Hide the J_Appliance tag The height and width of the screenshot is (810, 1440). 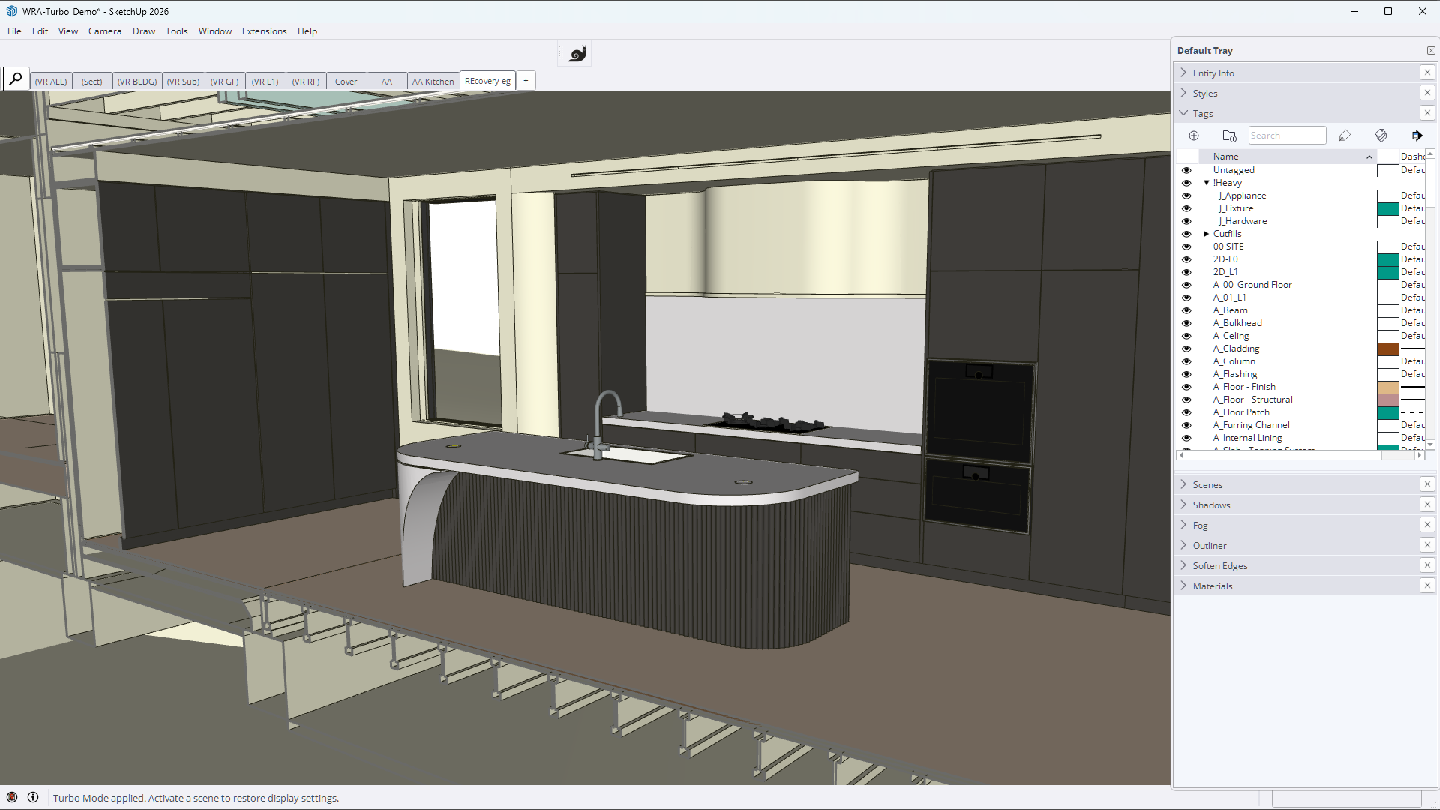coord(1187,196)
